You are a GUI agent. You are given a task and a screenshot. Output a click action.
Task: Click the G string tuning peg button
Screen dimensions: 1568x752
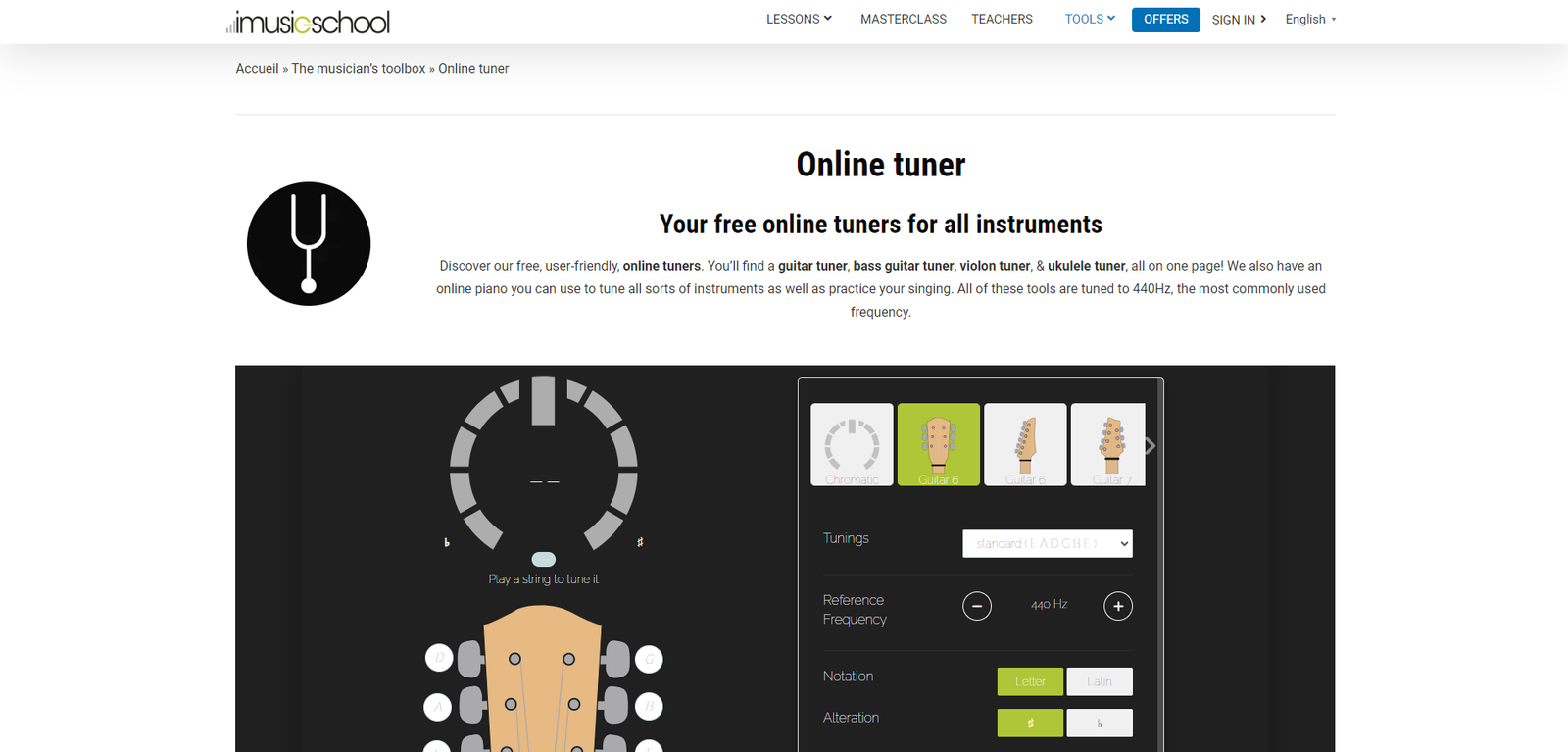(x=649, y=660)
